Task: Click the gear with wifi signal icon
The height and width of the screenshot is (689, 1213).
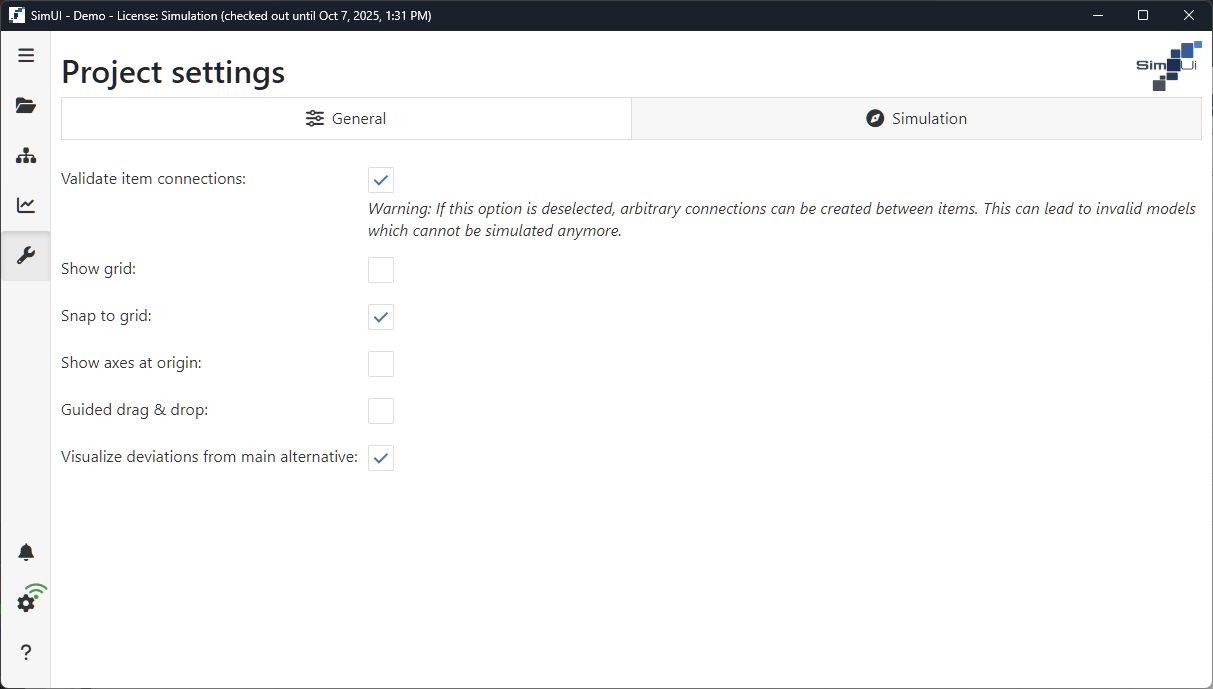Action: [28, 601]
